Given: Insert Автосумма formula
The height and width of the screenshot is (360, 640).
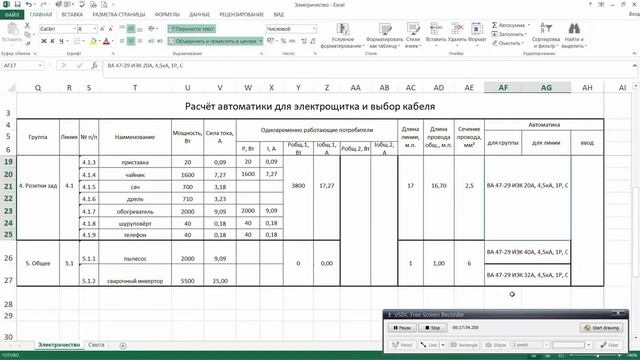Looking at the screenshot, I should [x=510, y=25].
